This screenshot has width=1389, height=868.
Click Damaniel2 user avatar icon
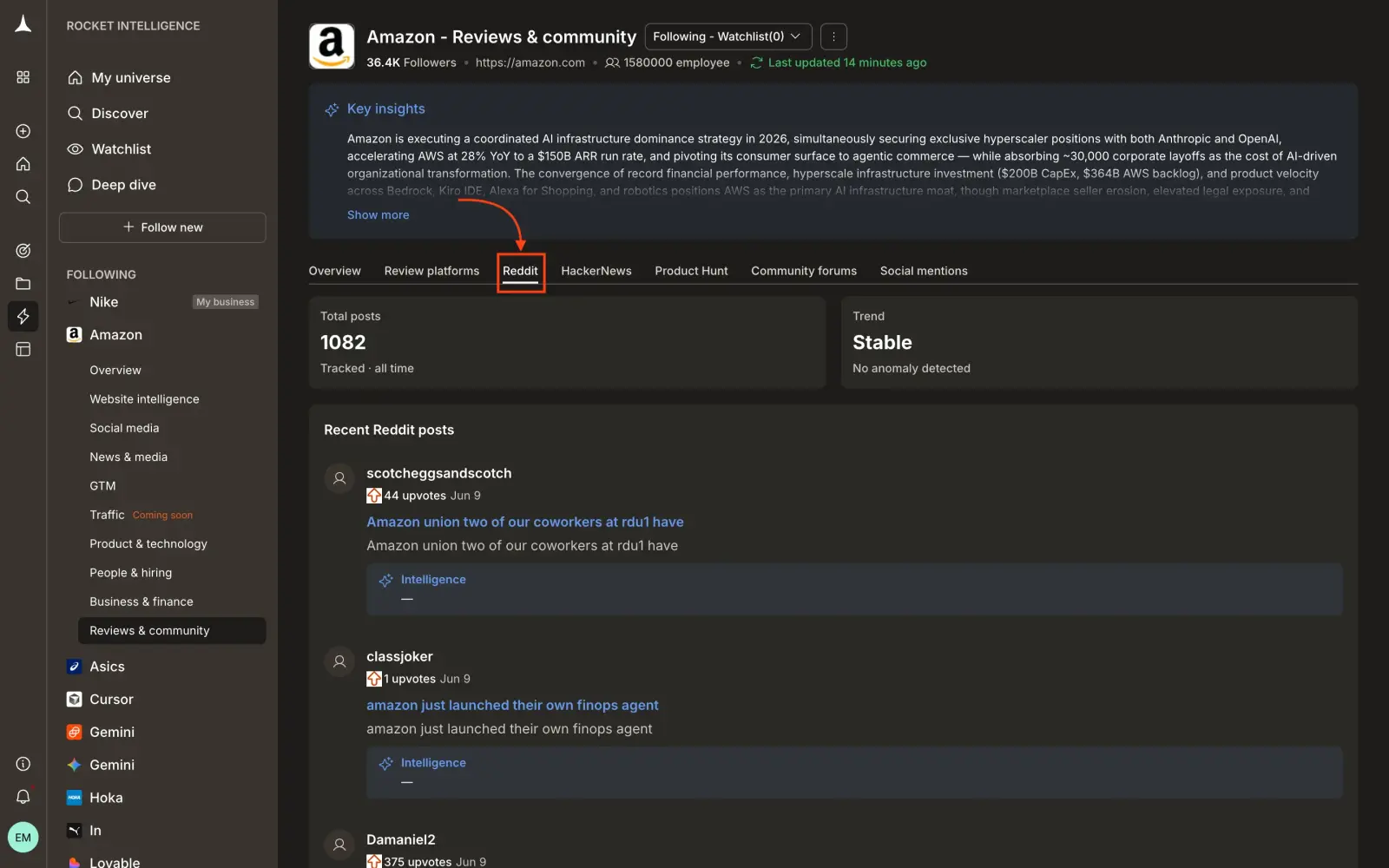click(339, 845)
